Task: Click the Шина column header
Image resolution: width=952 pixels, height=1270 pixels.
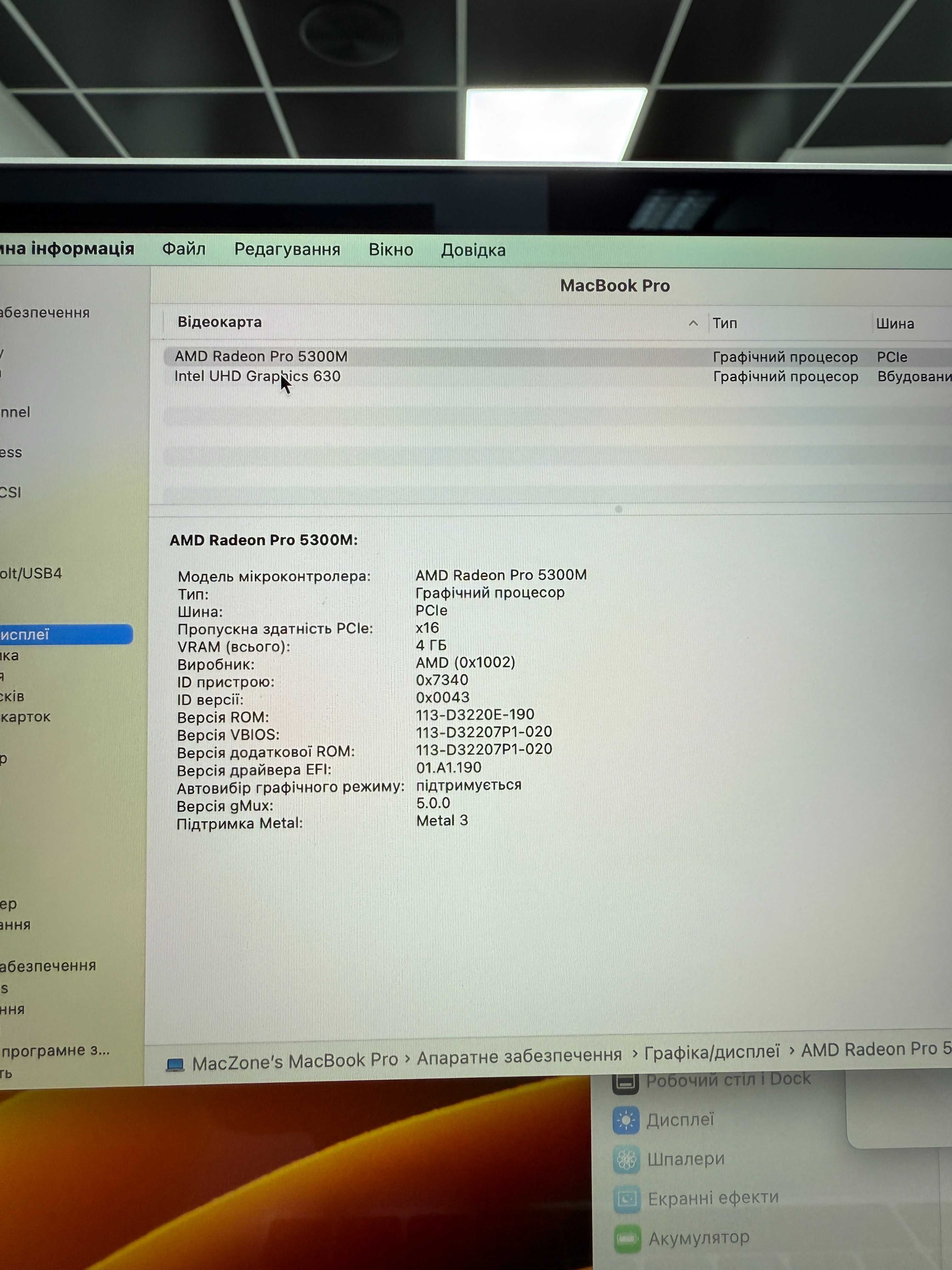Action: tap(895, 324)
